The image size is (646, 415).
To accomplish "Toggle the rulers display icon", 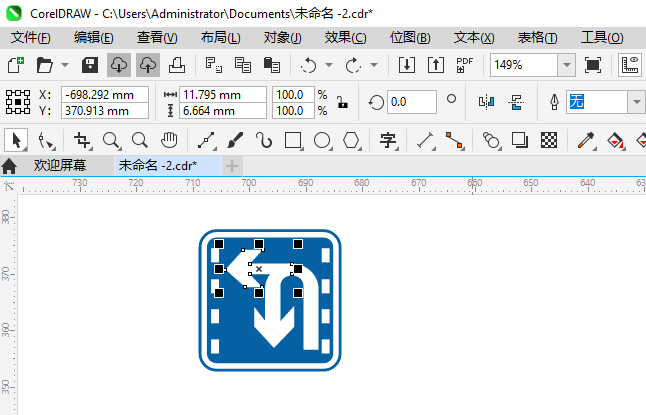I will point(630,65).
